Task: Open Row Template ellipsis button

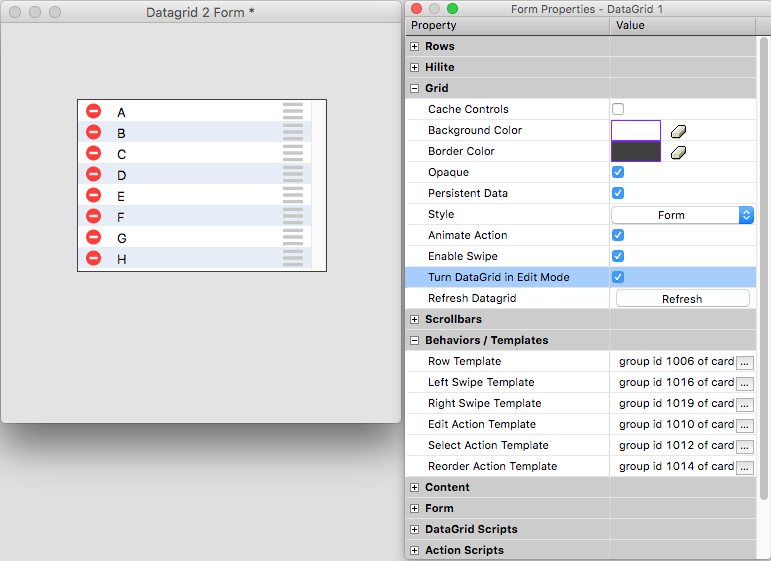Action: coord(744,362)
